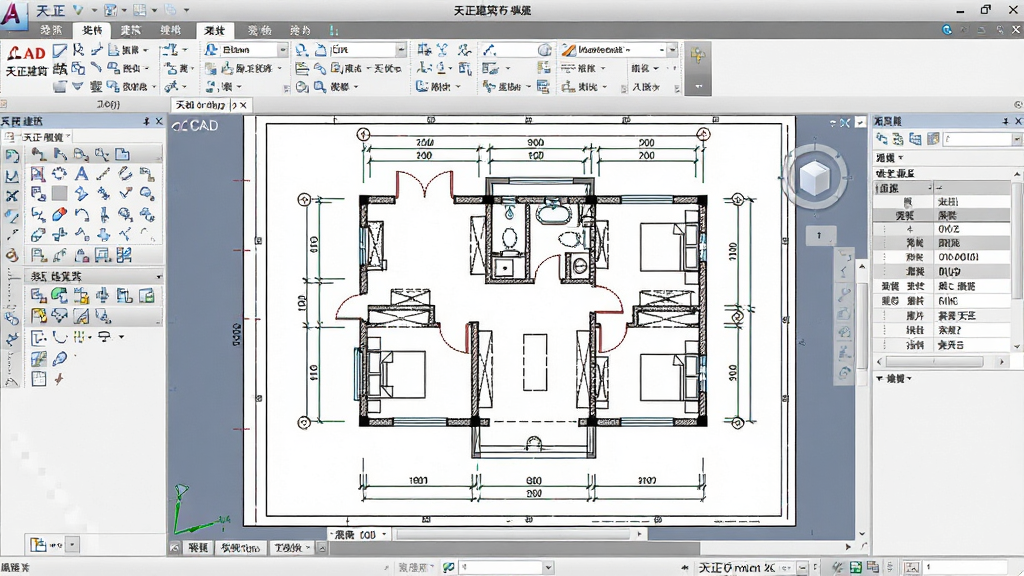Click the curved undo arrow icon in palette

tap(82, 214)
